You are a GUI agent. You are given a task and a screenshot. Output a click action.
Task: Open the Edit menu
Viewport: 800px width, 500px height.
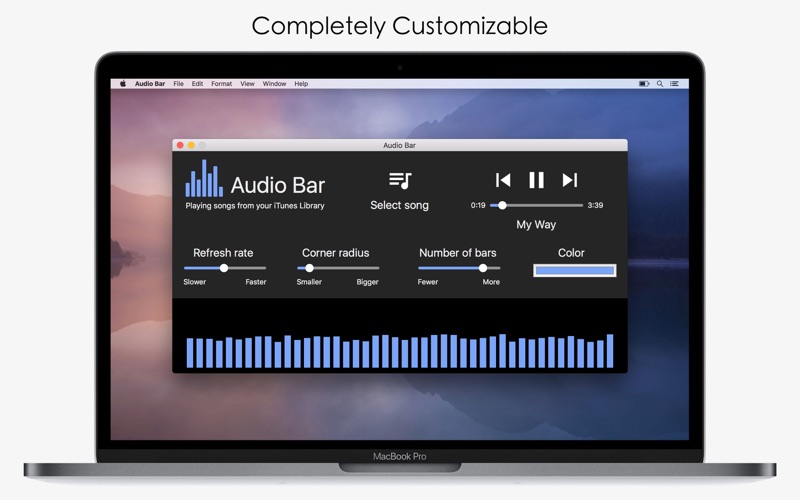(197, 84)
